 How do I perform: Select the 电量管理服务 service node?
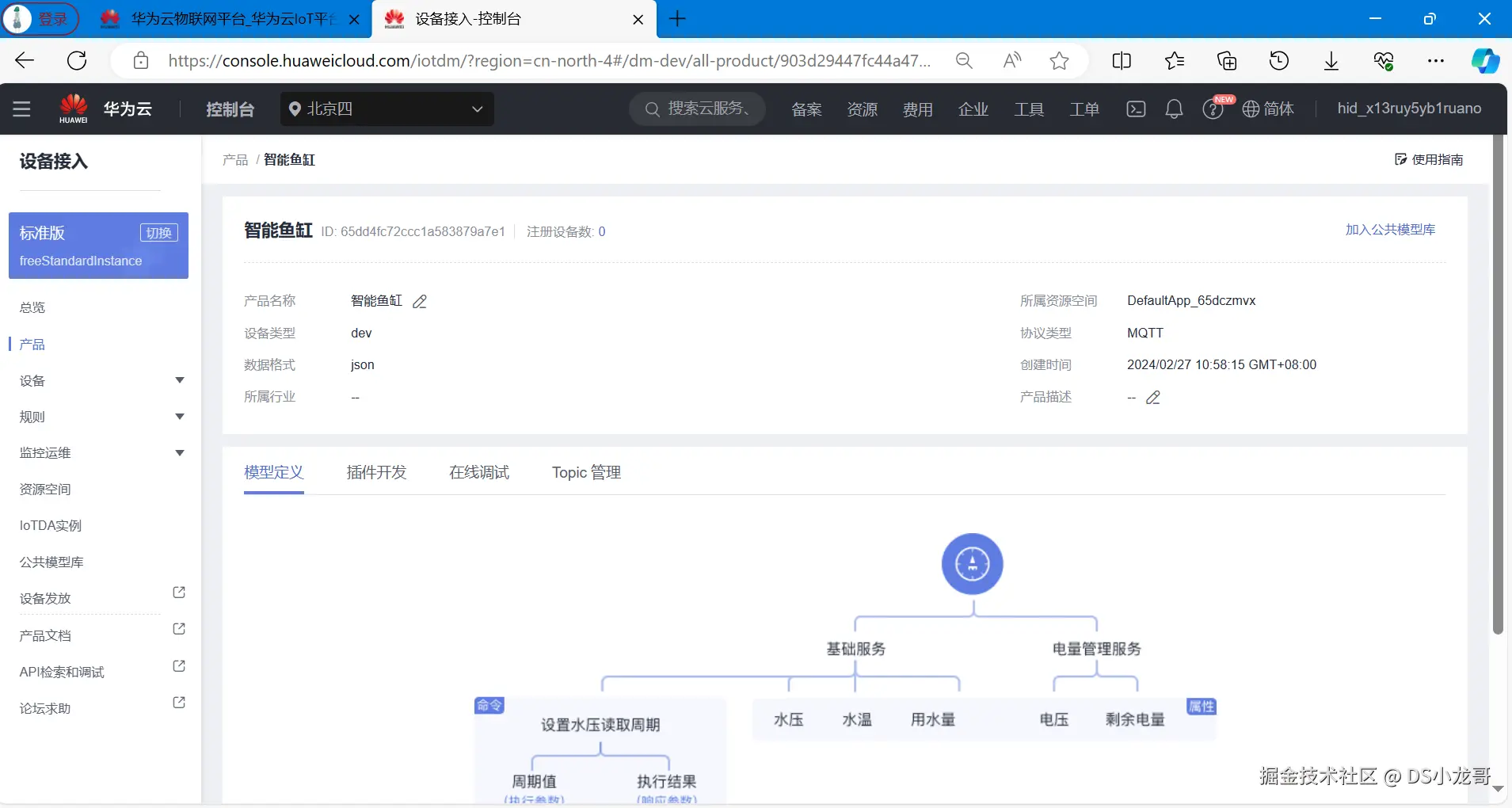tap(1096, 650)
